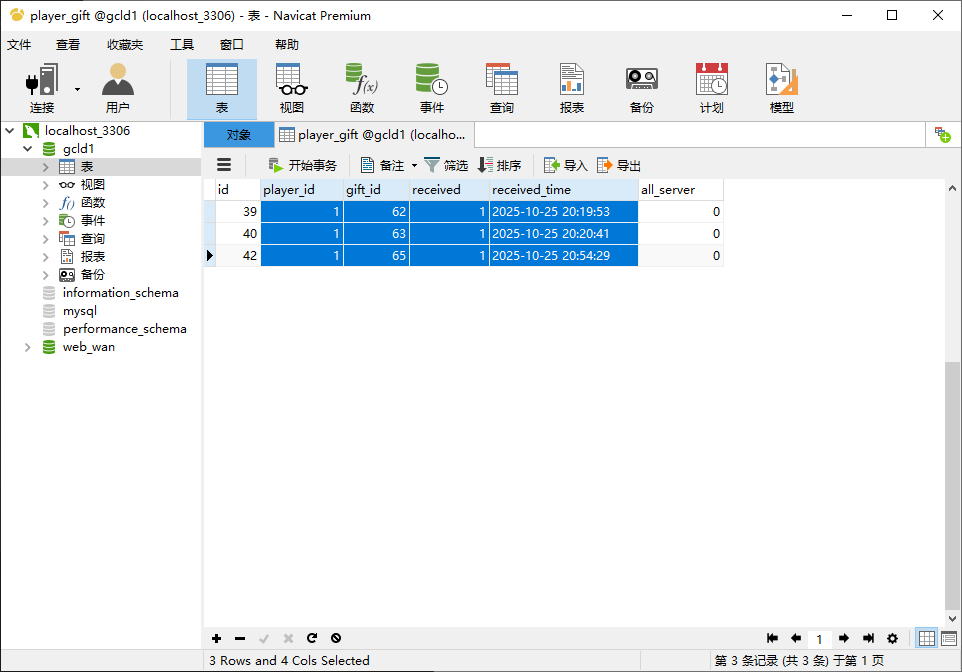Switch to form view

pos(948,638)
